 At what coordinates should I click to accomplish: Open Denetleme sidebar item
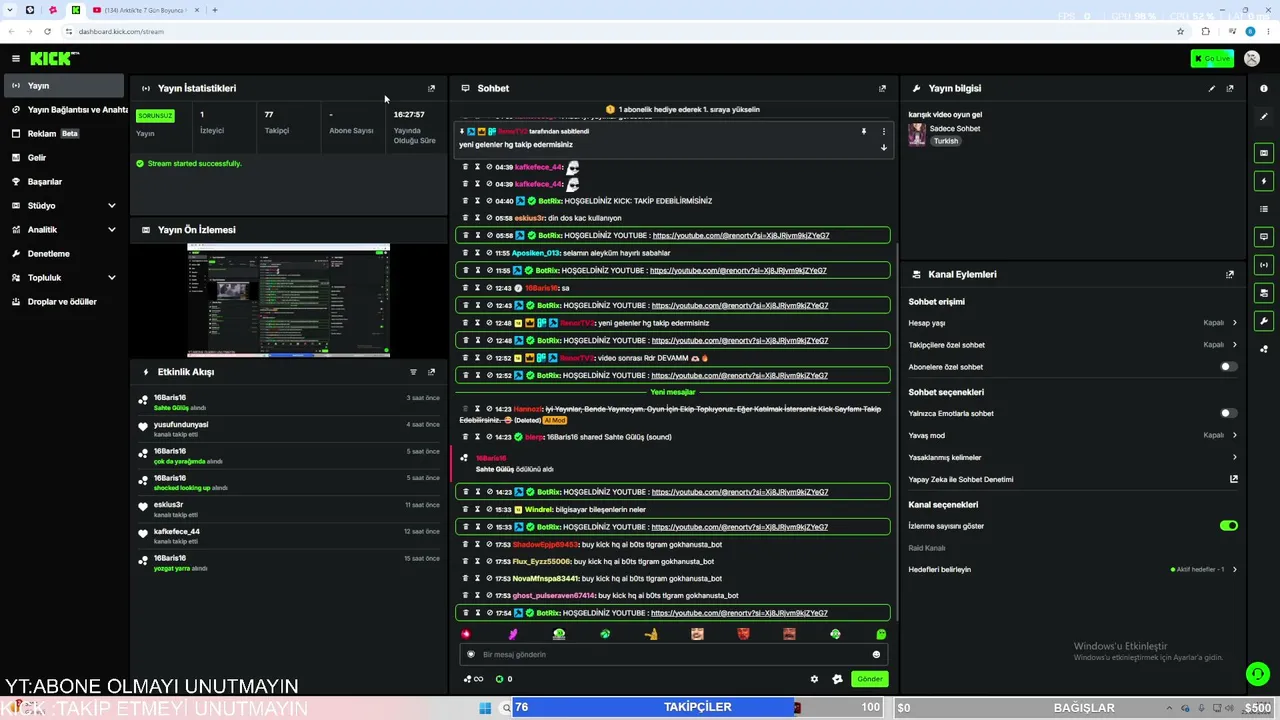coord(64,254)
